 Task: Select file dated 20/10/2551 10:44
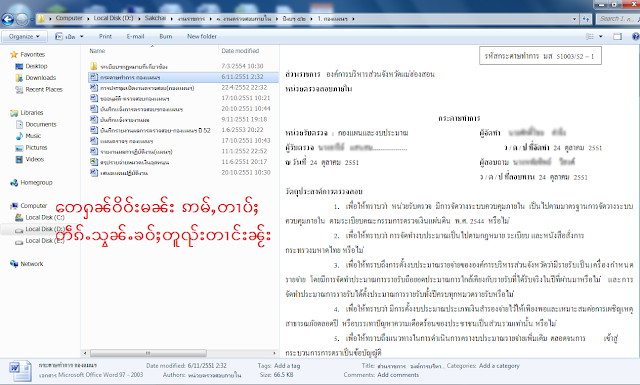(x=183, y=109)
